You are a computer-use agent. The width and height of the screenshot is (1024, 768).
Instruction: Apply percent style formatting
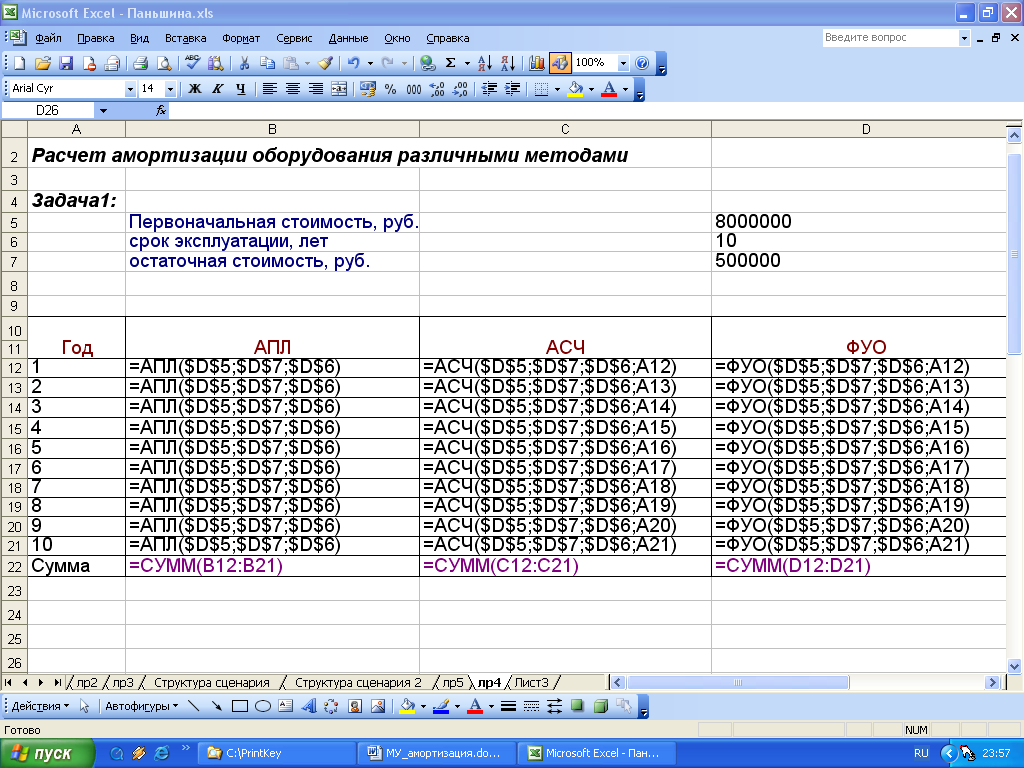[x=391, y=89]
